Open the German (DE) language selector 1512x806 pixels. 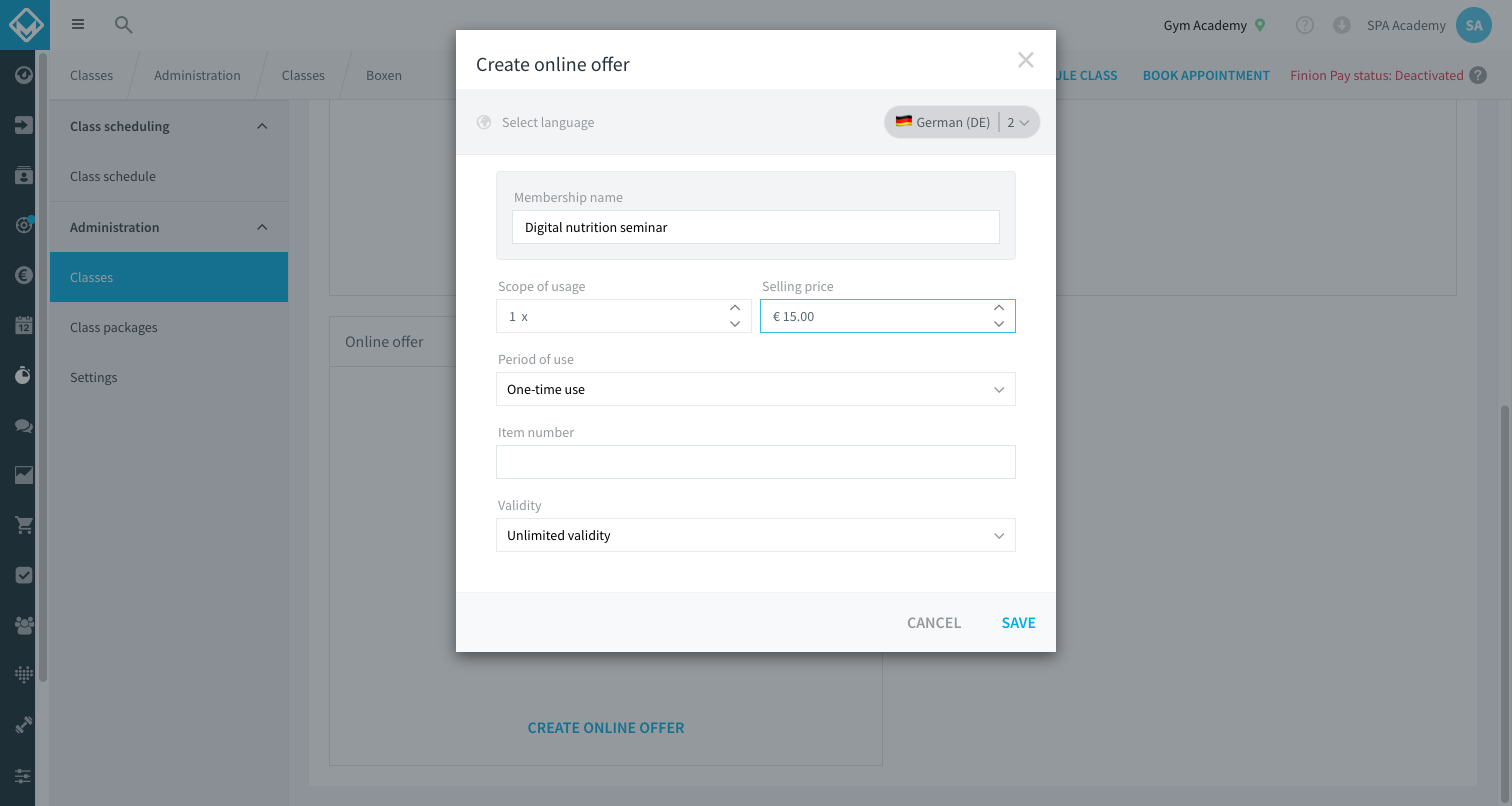pyautogui.click(x=962, y=122)
